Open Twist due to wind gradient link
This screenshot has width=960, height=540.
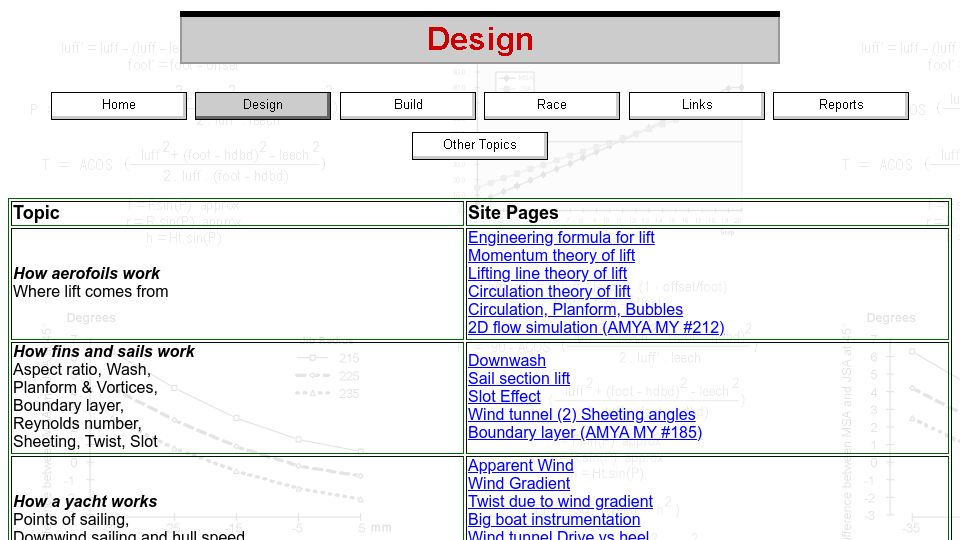click(x=560, y=501)
